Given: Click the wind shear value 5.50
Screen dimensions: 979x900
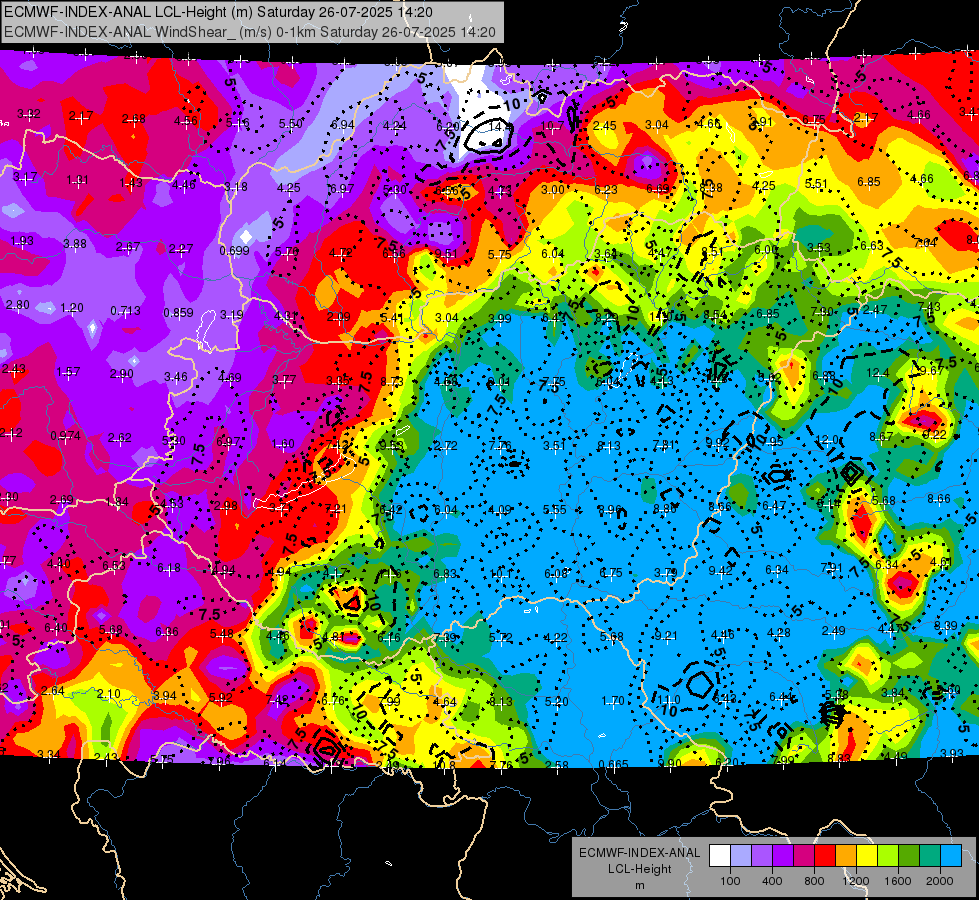Looking at the screenshot, I should pyautogui.click(x=291, y=124).
